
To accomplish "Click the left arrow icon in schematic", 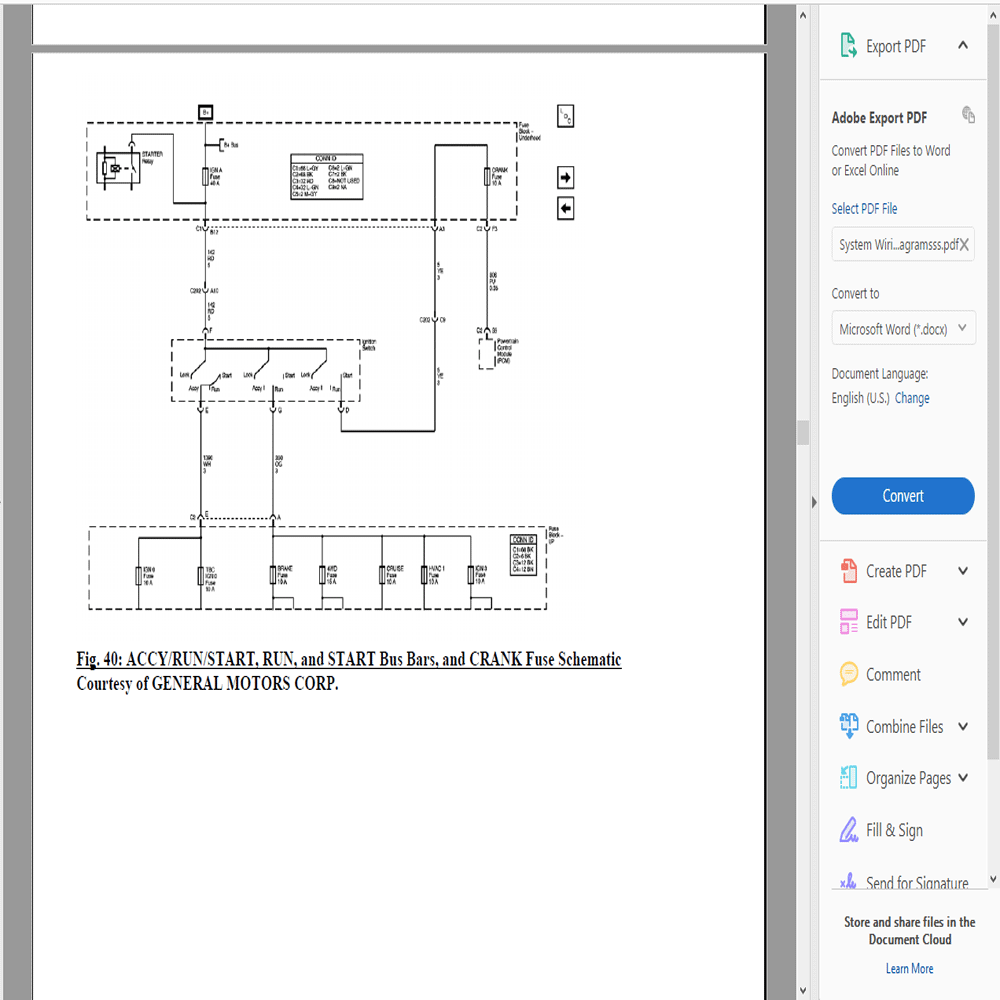I will coord(565,209).
